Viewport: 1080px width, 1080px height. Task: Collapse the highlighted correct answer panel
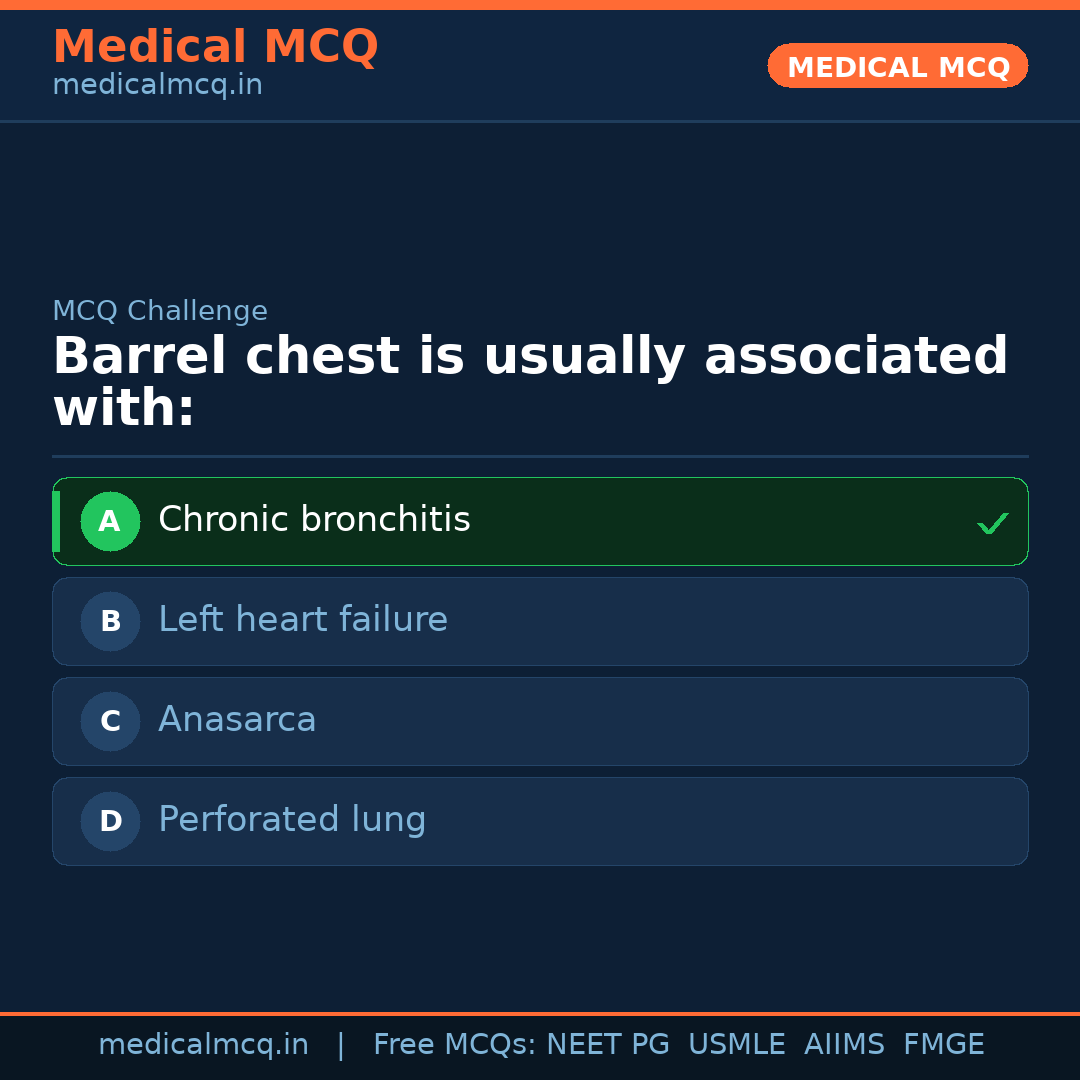pos(540,521)
